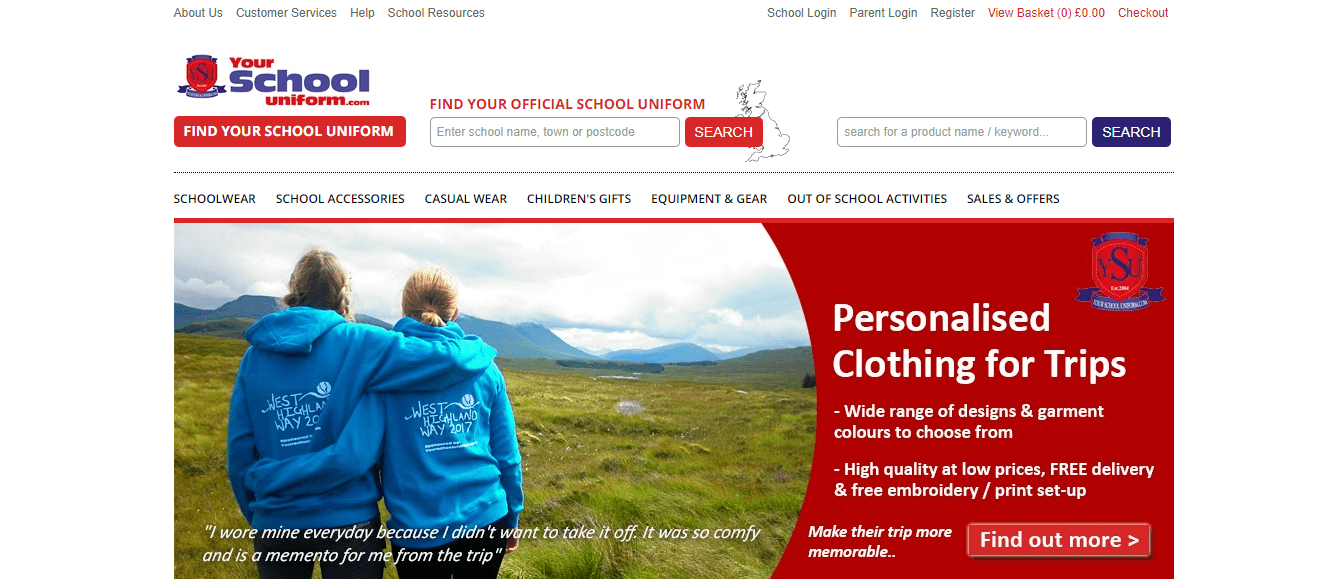Click the YSU crest on the banner
Viewport: 1344px width, 584px height.
tap(1119, 271)
